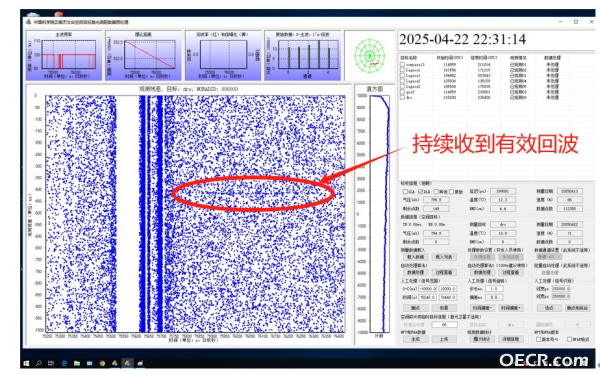This screenshot has width=600, height=375.
Task: Click the 生成 generate button
Action: pos(415,339)
